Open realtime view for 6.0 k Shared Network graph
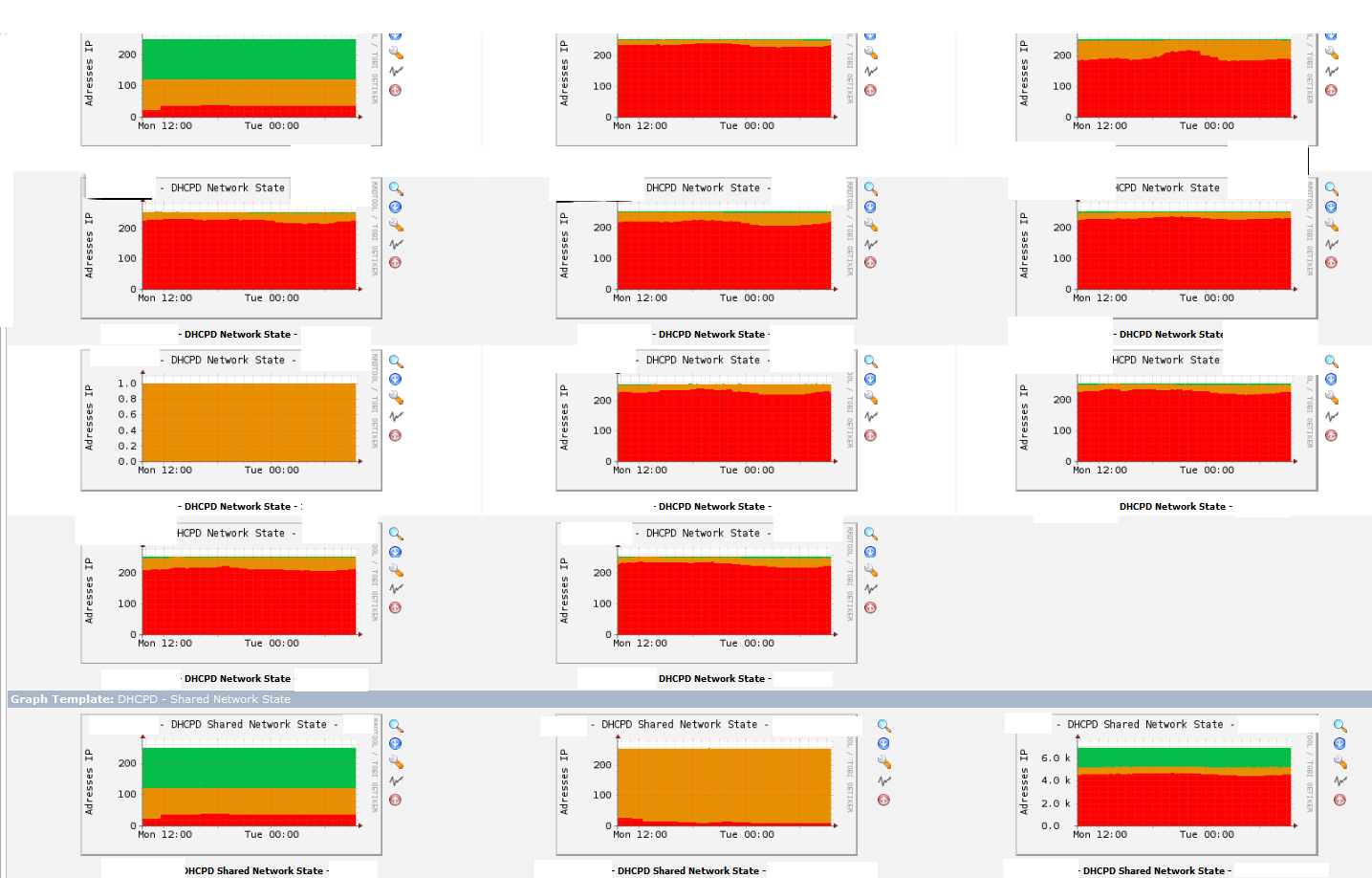 (x=1340, y=780)
